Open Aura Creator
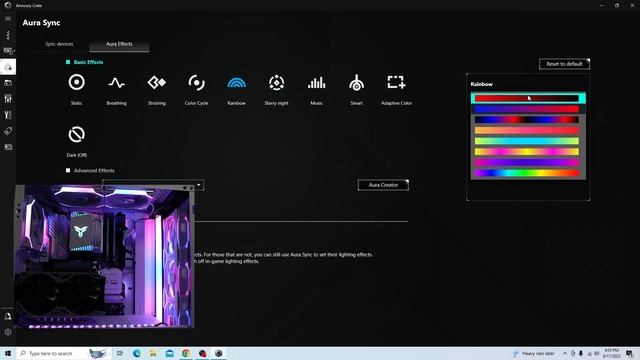The image size is (640, 360). pos(383,185)
